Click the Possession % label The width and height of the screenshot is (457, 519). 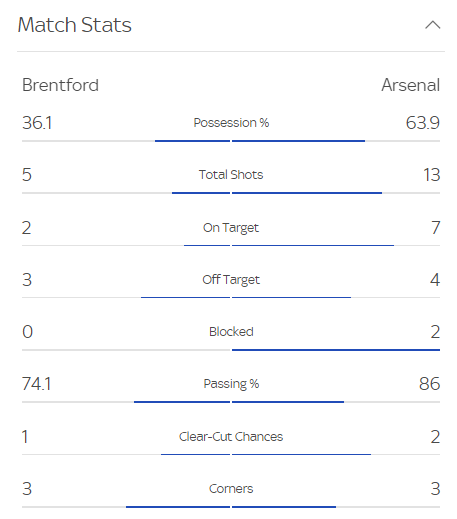click(x=231, y=123)
